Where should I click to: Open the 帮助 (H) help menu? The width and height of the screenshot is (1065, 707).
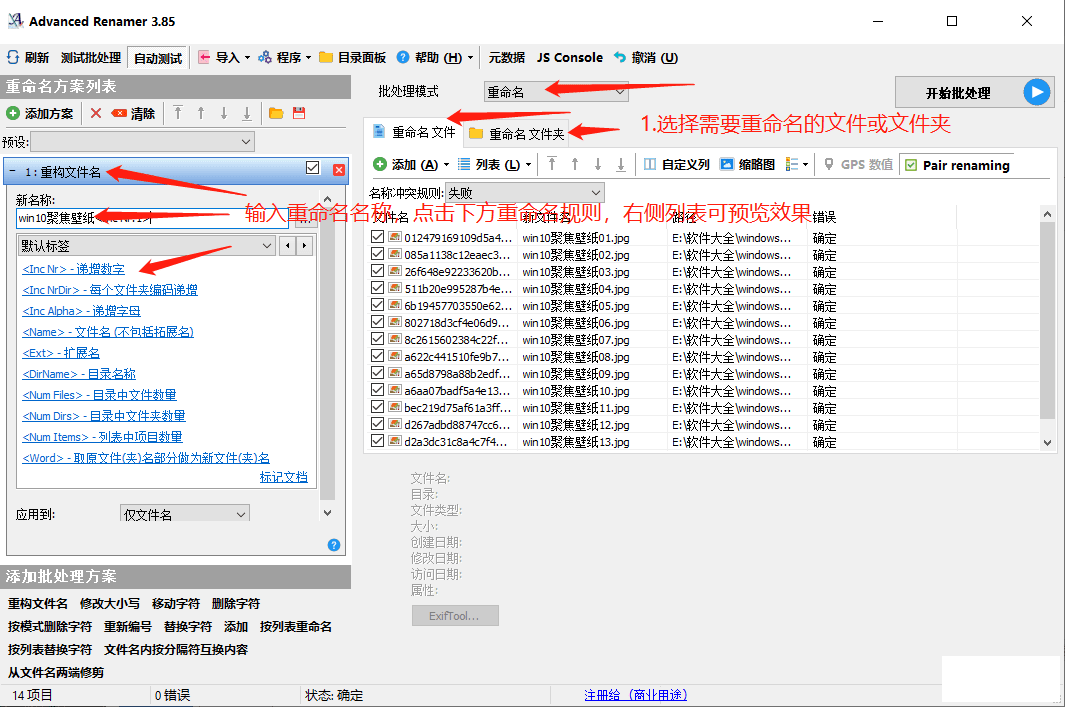(x=435, y=58)
